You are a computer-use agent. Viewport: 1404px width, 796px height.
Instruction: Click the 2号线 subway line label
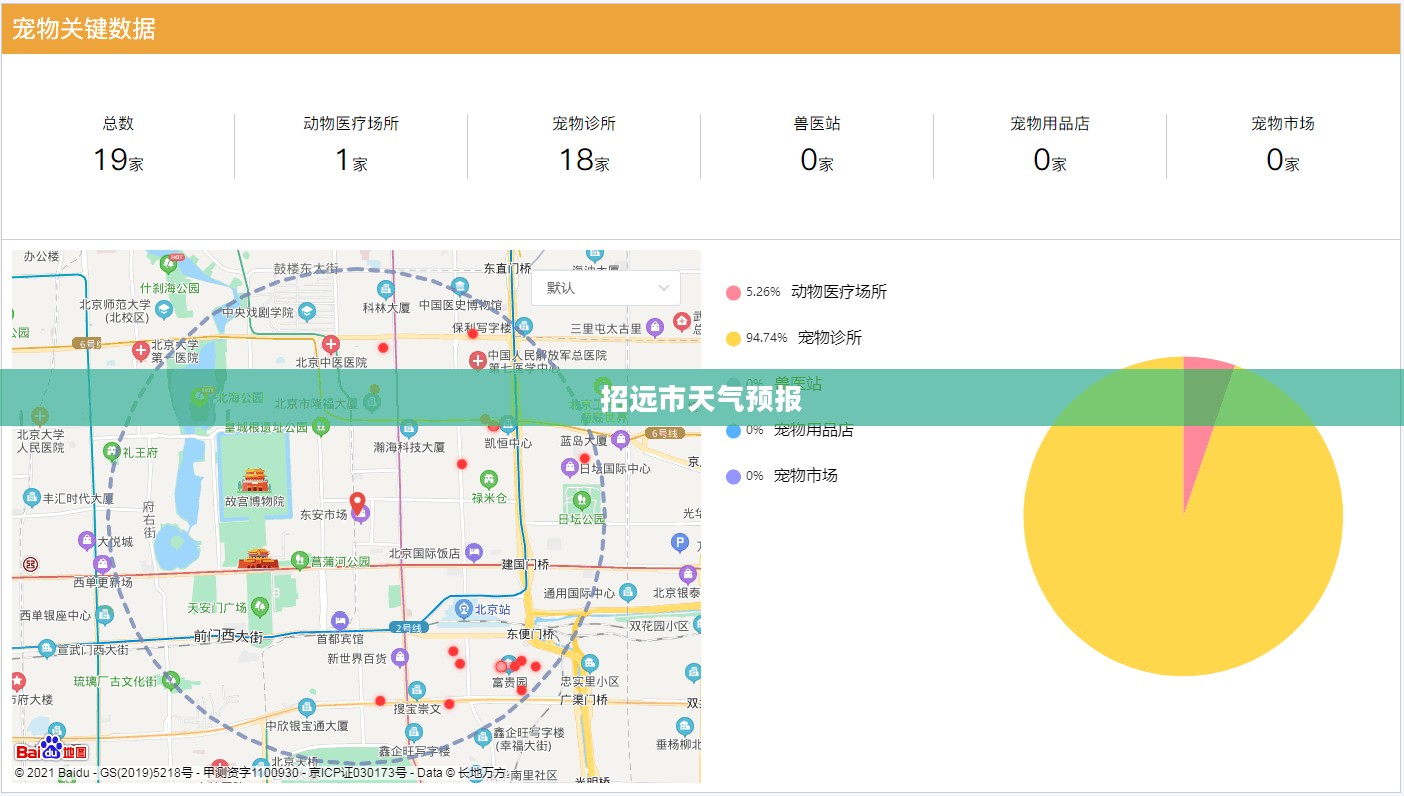(x=409, y=627)
